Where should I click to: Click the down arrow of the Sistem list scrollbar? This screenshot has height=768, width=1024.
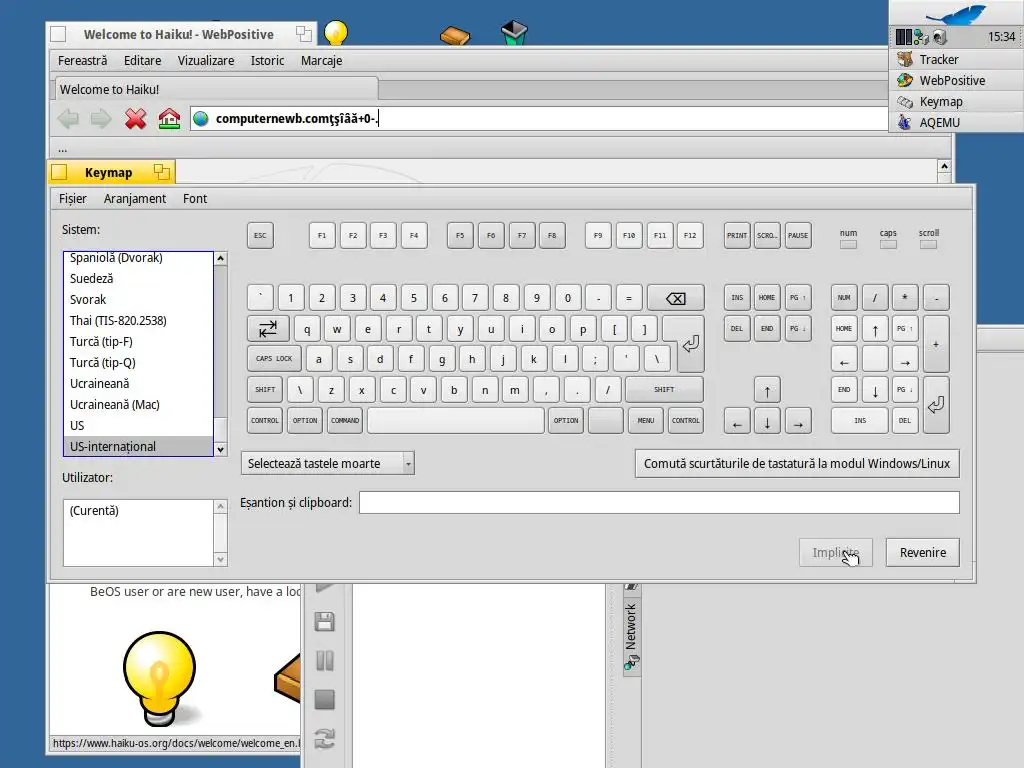(x=221, y=449)
